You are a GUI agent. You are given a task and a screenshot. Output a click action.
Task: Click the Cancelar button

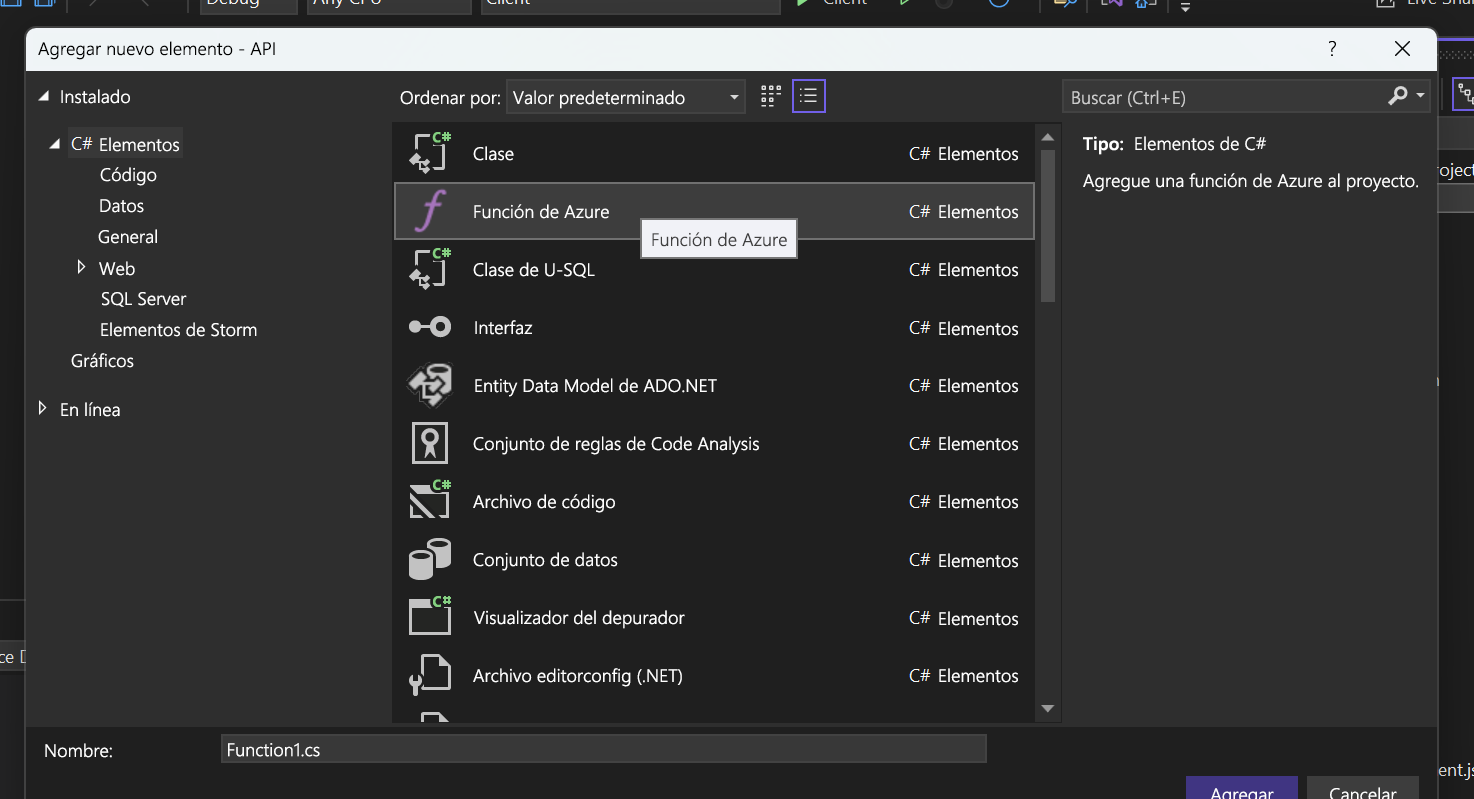(1362, 792)
